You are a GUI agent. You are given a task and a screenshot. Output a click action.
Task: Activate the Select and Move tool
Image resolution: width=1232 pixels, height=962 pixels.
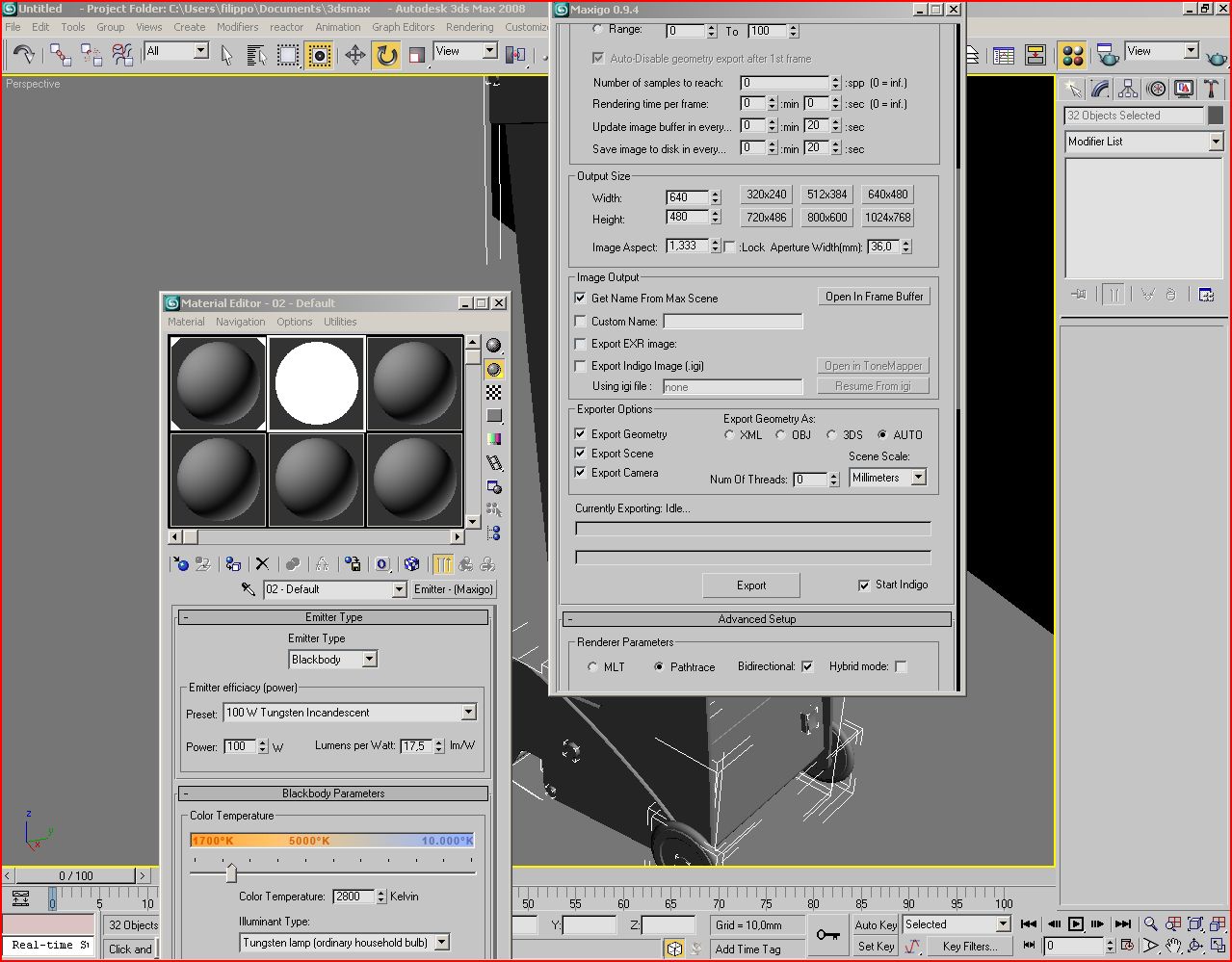(x=355, y=55)
